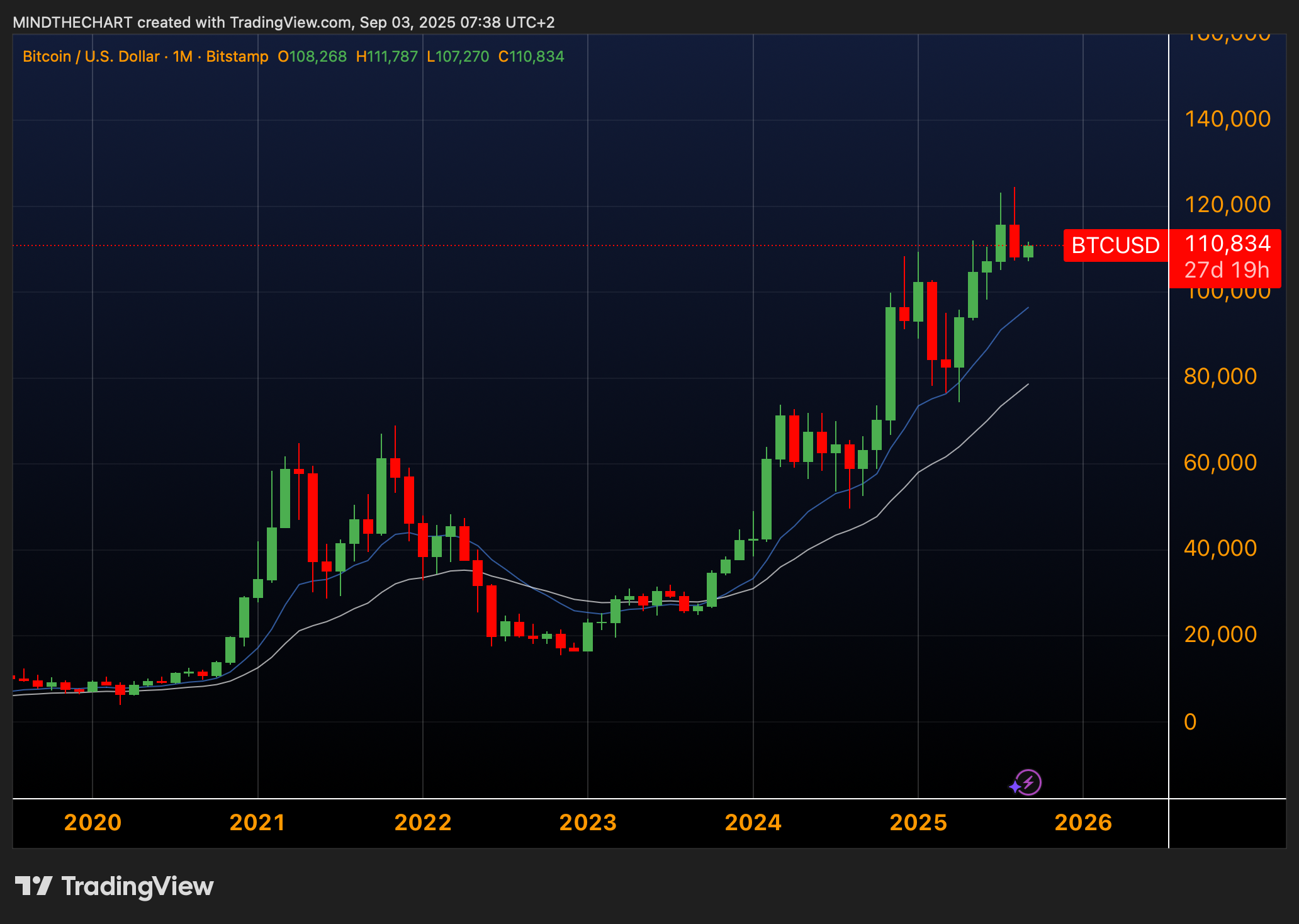This screenshot has height=924, width=1299.
Task: Click the O108,268 open value in legend
Action: (x=312, y=57)
